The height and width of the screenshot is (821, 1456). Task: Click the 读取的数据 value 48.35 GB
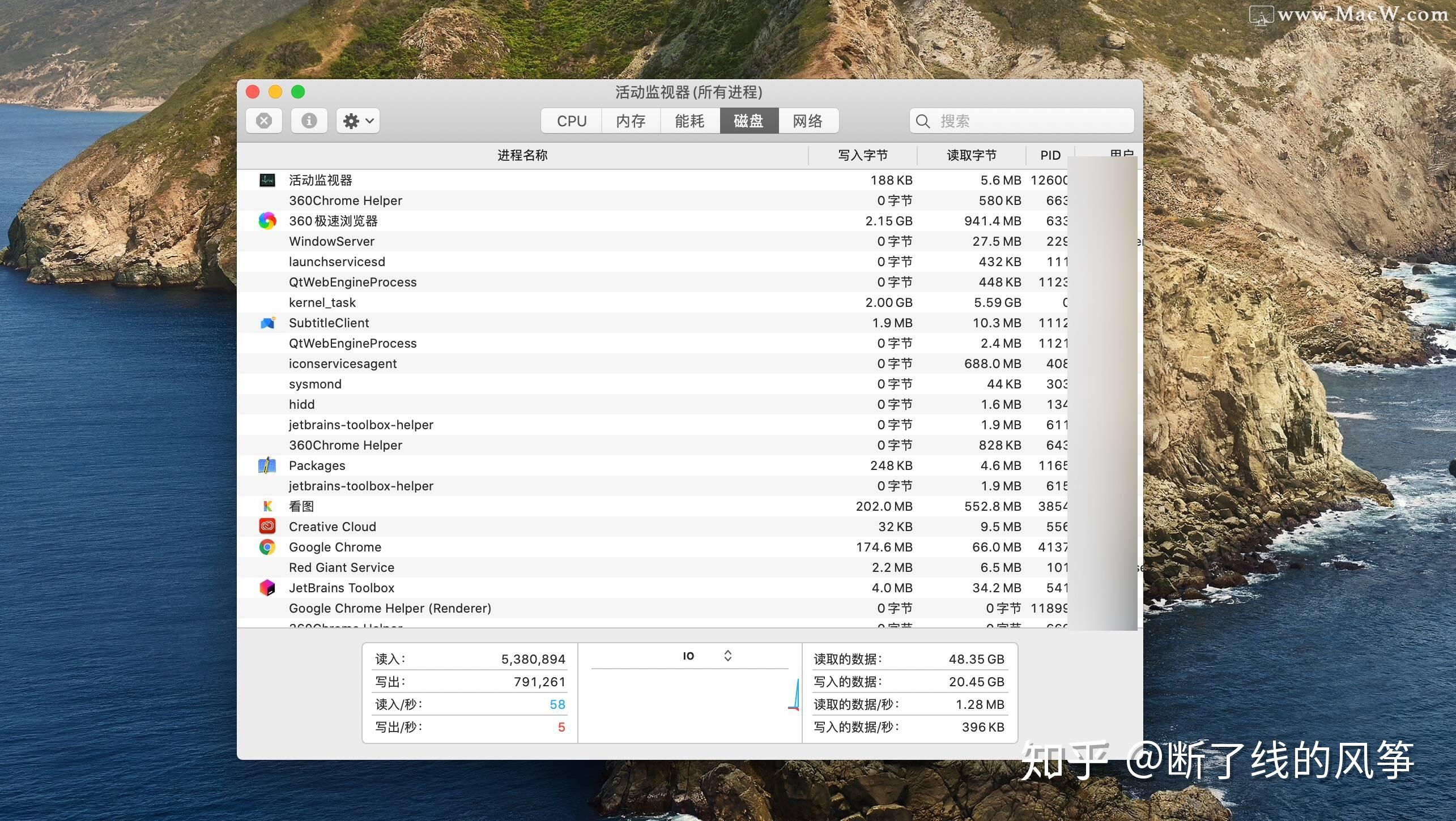point(977,659)
